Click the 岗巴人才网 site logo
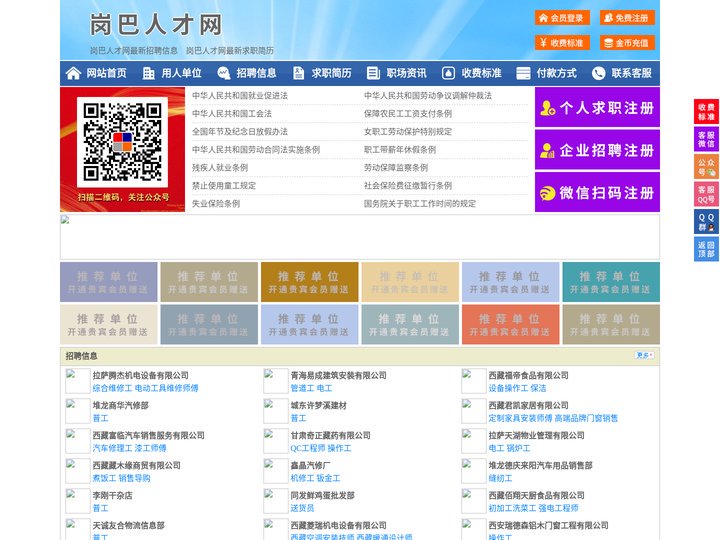This screenshot has height=540, width=720. pos(156,25)
